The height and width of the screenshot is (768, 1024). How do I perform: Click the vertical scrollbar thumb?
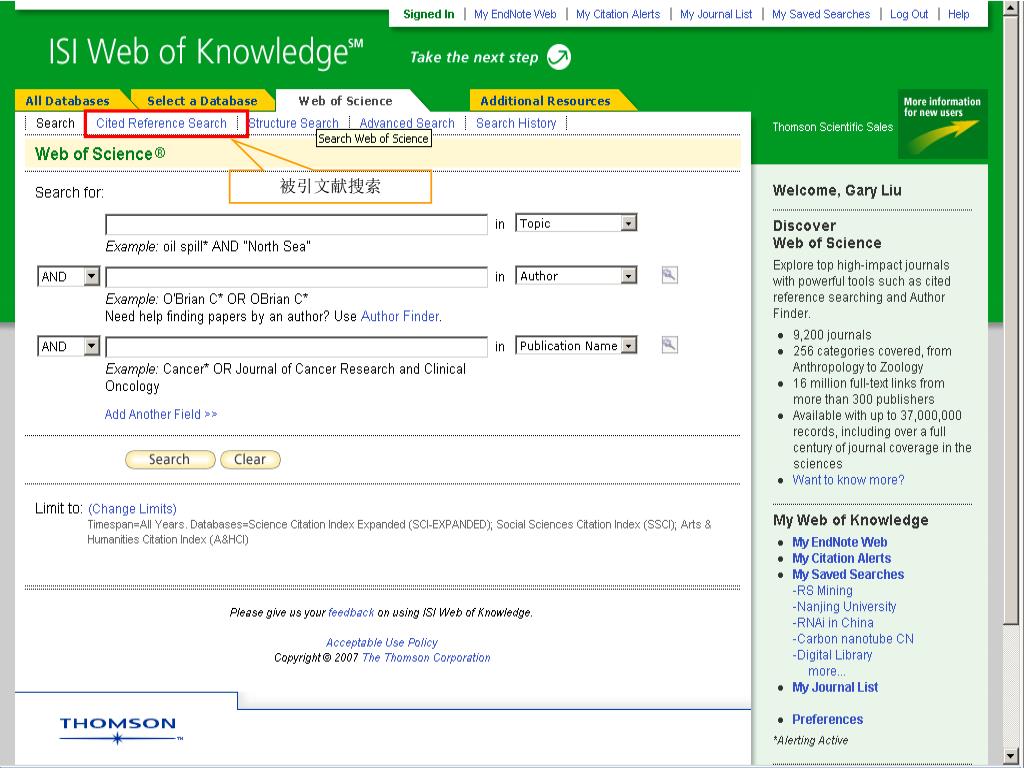point(1012,320)
